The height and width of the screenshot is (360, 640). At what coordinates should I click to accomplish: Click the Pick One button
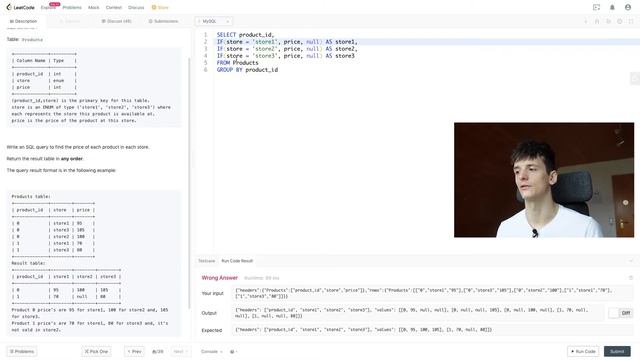point(96,351)
